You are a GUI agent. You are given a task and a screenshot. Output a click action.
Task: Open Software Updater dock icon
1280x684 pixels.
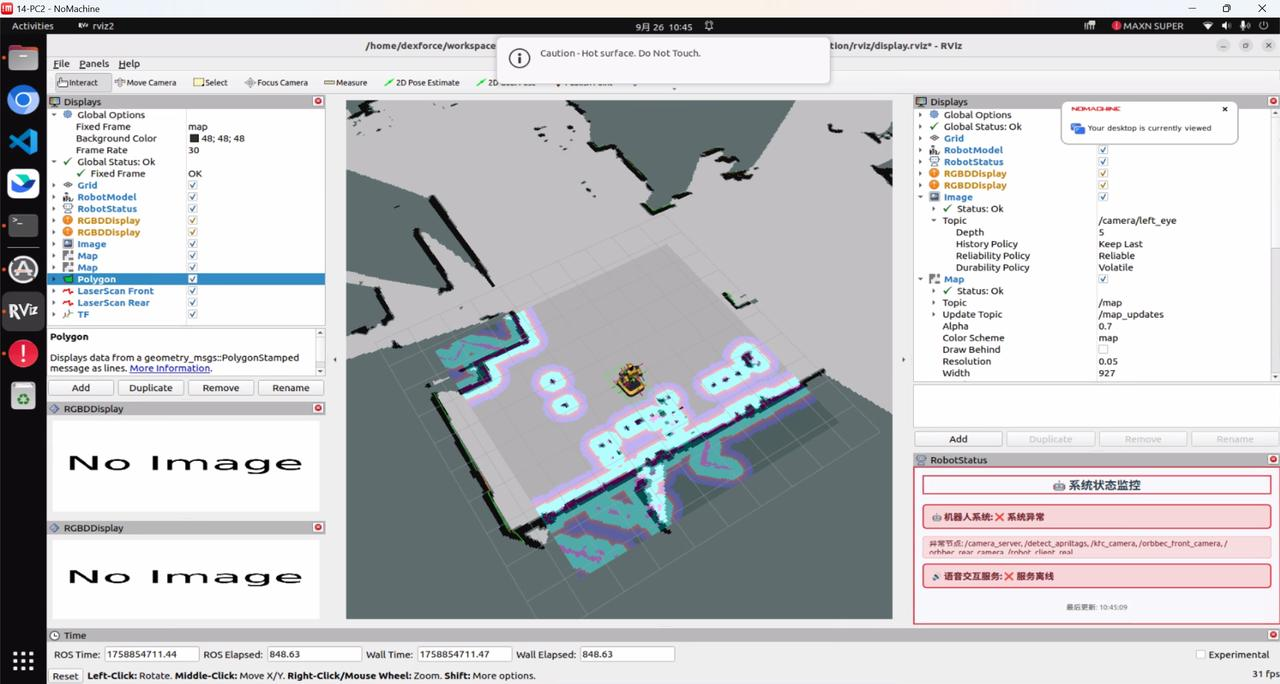(23, 268)
